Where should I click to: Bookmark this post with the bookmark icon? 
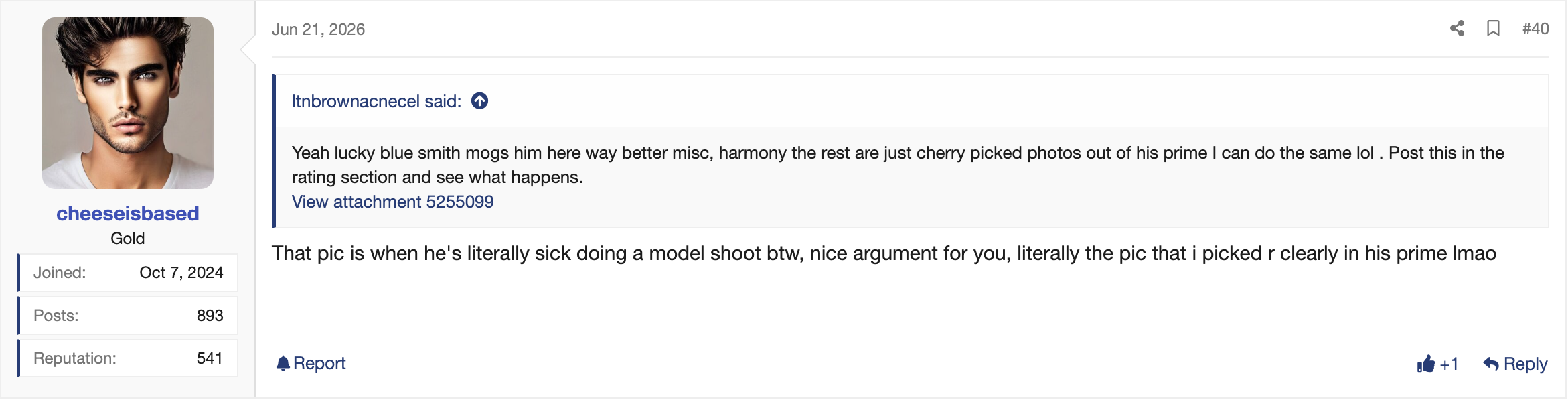coord(1493,29)
